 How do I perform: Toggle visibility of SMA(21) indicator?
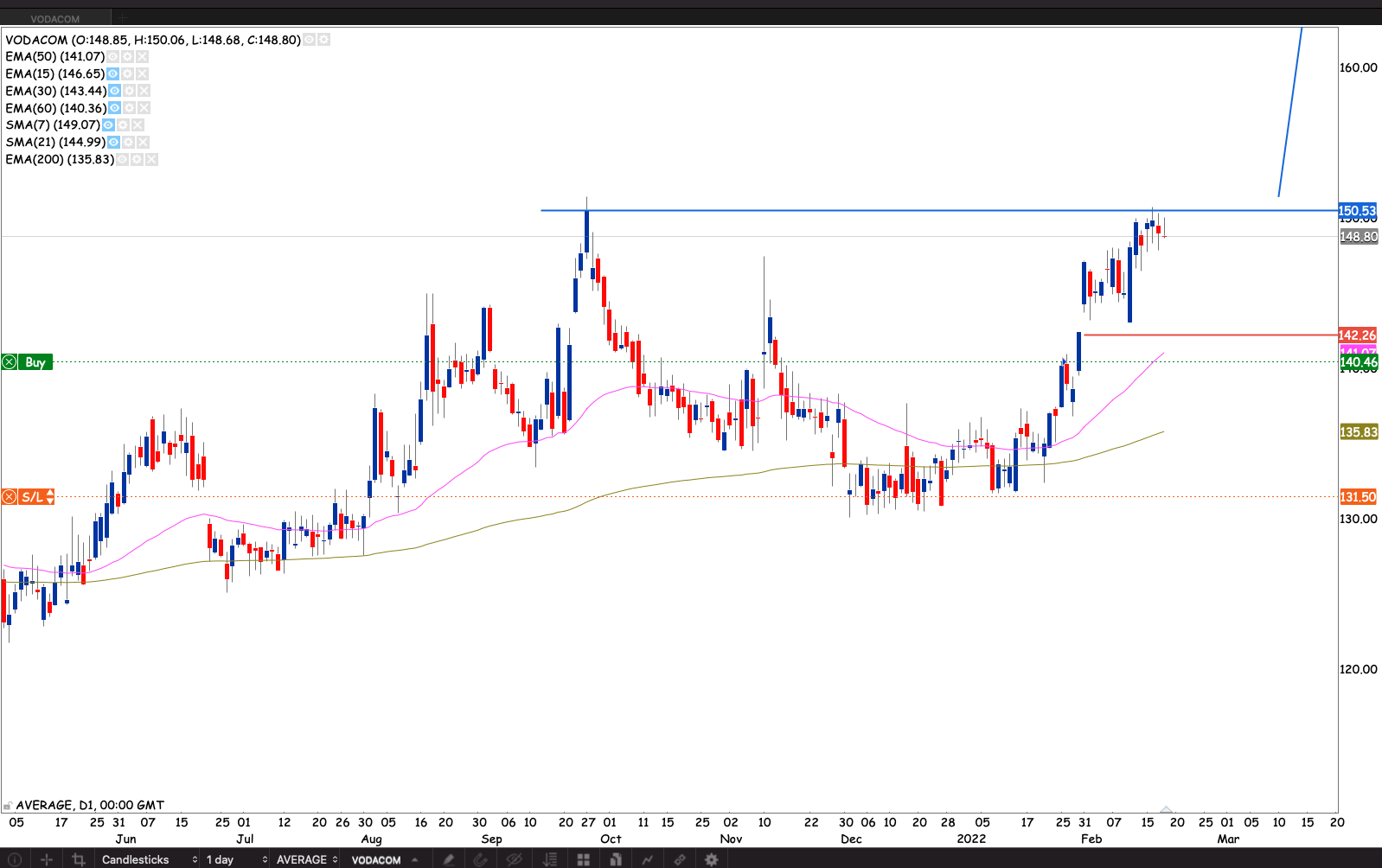pyautogui.click(x=113, y=142)
